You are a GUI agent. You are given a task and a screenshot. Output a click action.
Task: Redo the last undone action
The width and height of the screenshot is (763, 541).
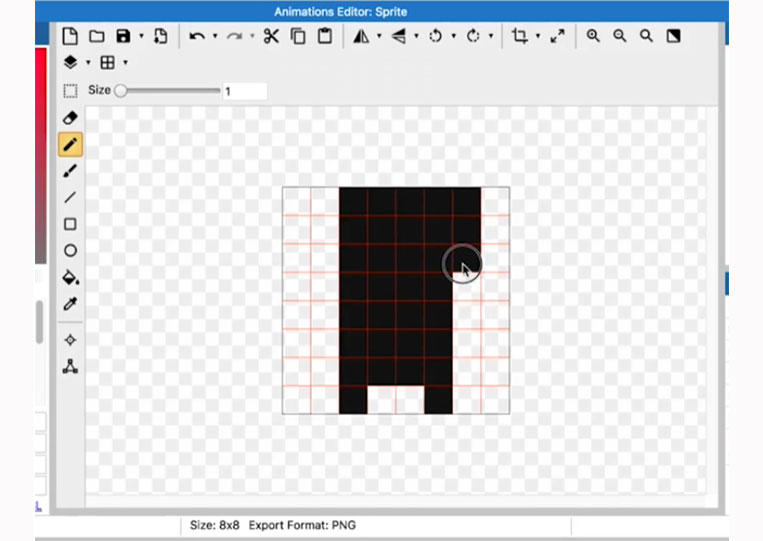coord(235,36)
